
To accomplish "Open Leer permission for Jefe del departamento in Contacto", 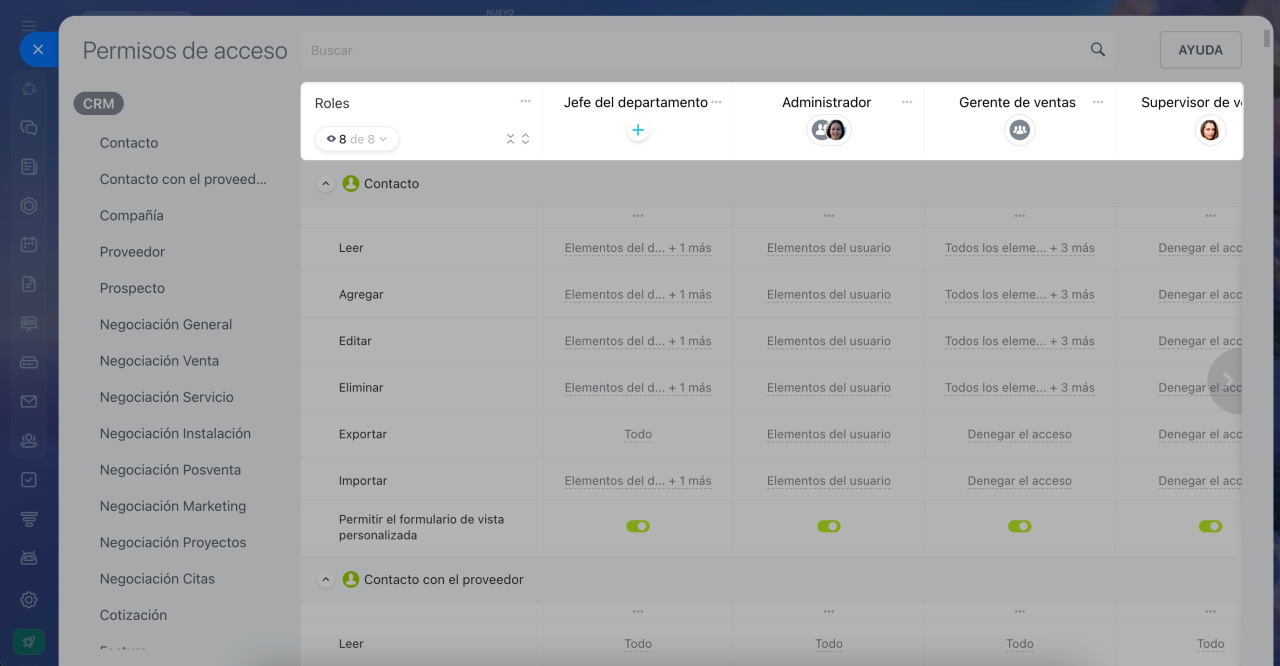I will [638, 248].
